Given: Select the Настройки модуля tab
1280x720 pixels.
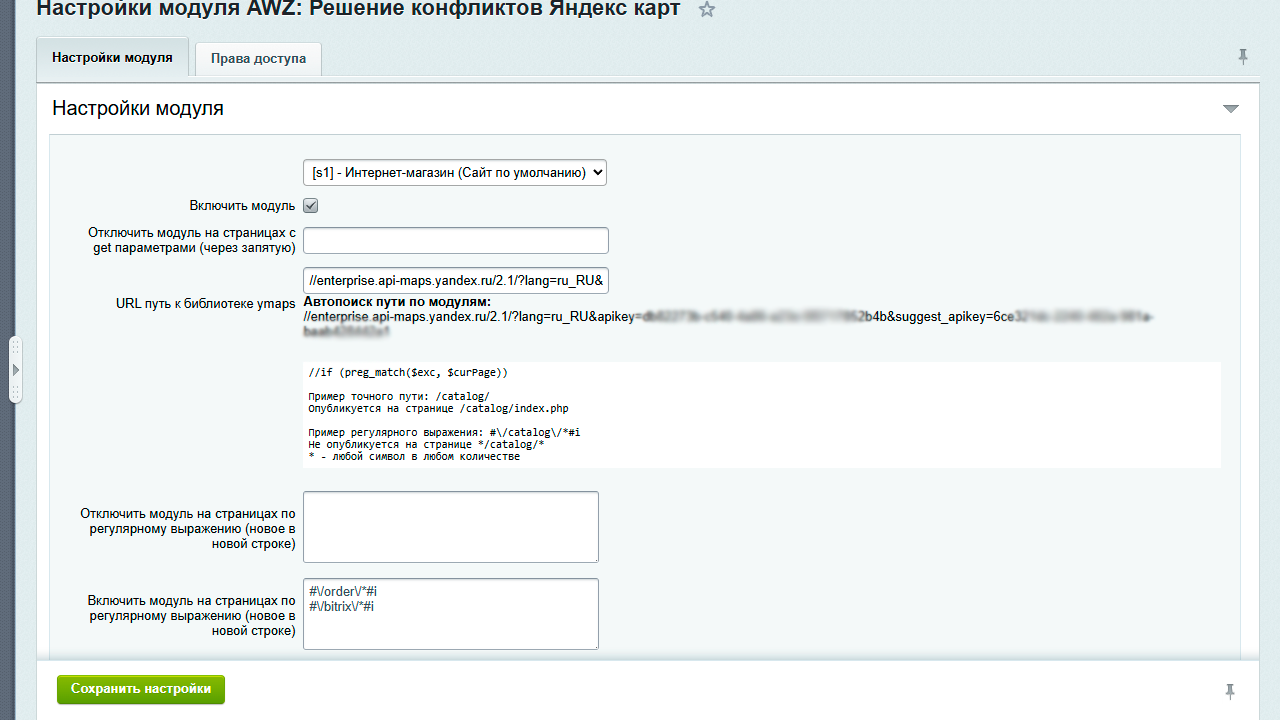Looking at the screenshot, I should click(112, 58).
